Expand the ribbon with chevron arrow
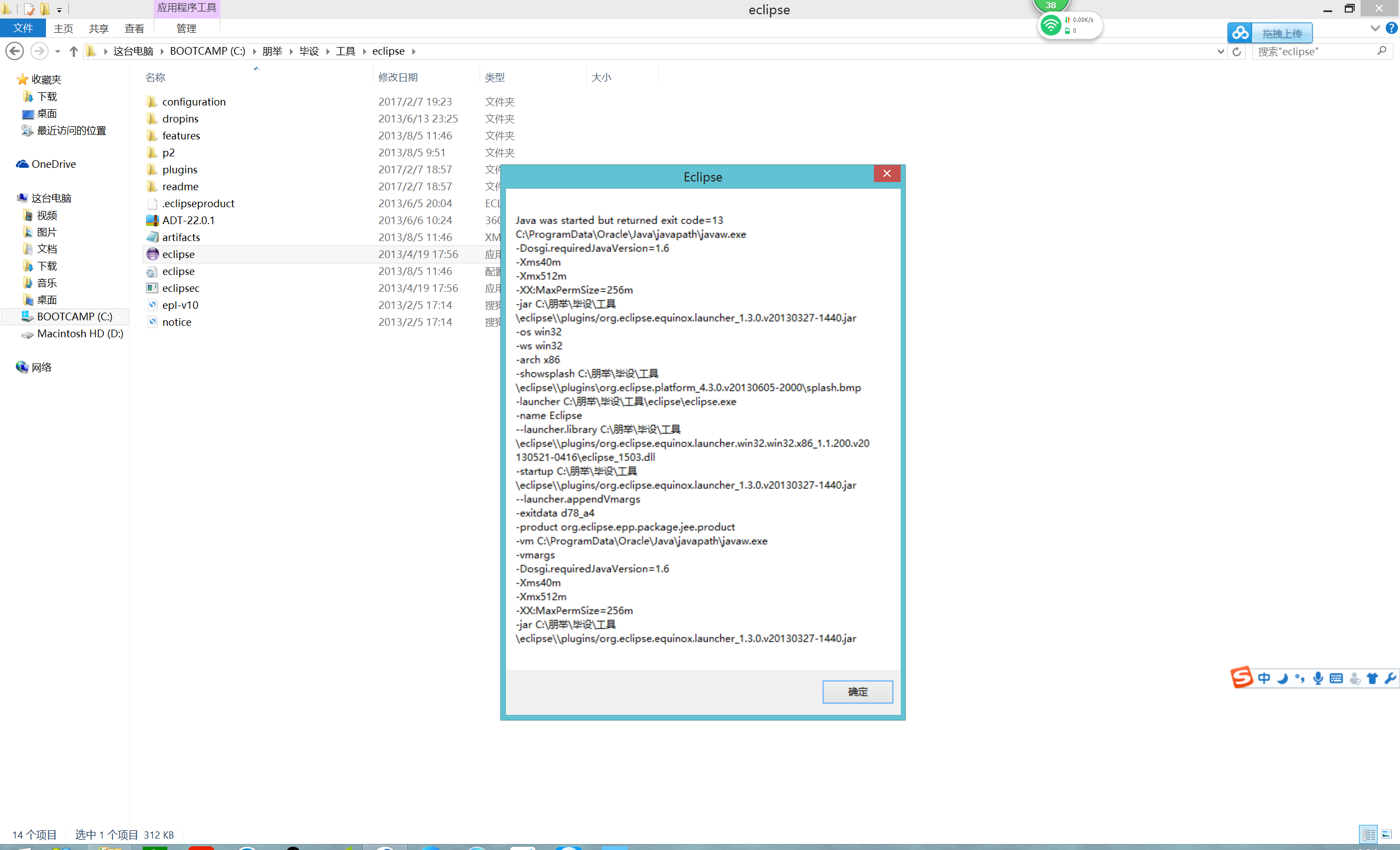1400x850 pixels. pyautogui.click(x=1375, y=28)
